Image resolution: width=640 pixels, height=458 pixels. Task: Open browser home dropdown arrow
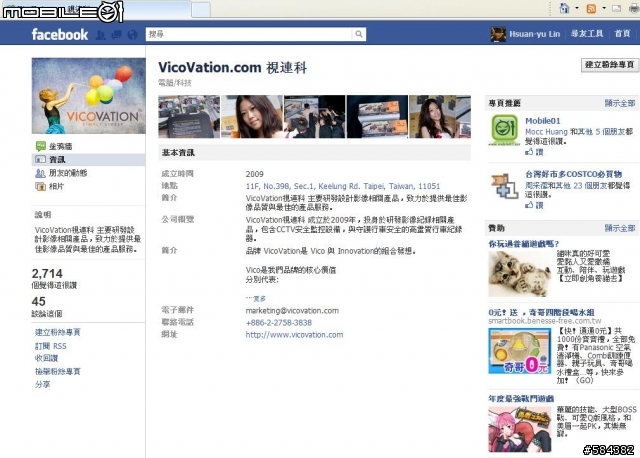click(577, 8)
